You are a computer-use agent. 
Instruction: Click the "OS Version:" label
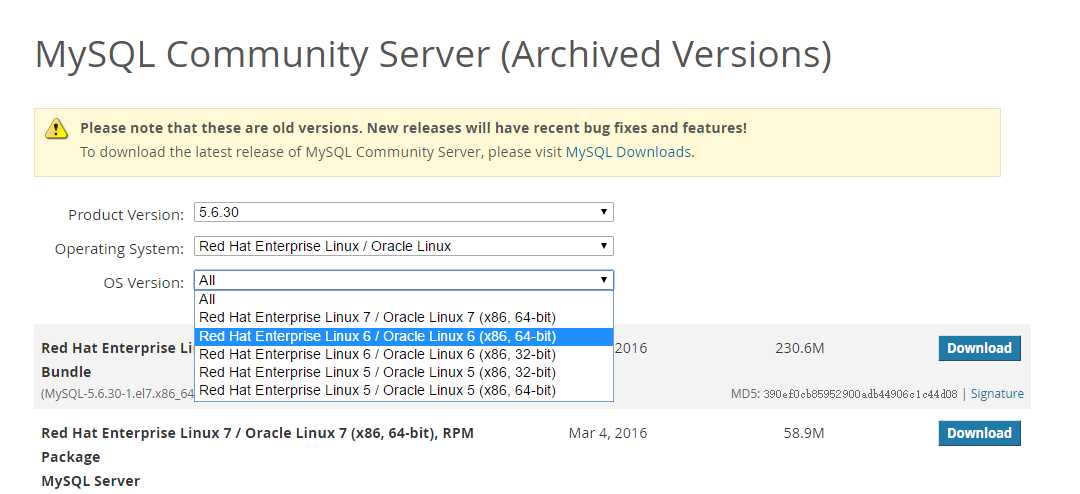(144, 282)
